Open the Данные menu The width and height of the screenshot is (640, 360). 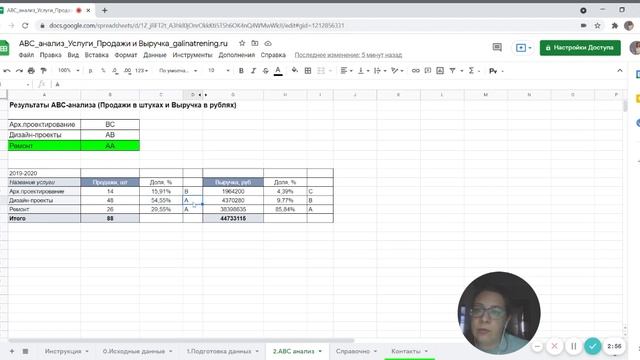tap(155, 55)
